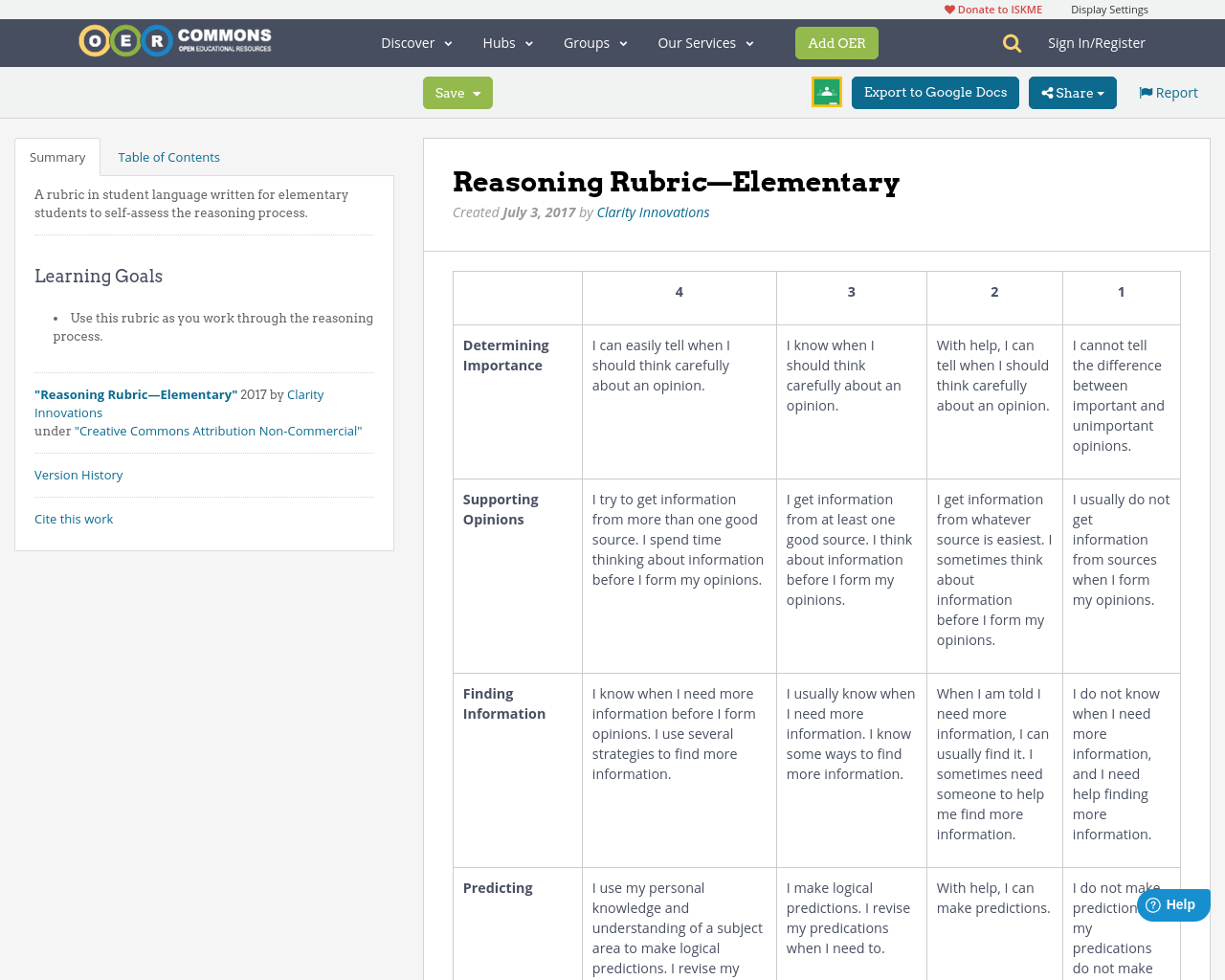Open Sign In/Register

pos(1097,43)
